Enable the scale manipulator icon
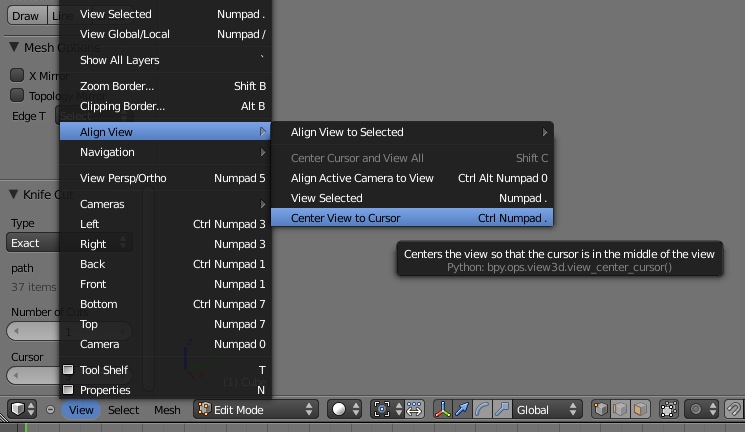This screenshot has height=432, width=745. point(502,409)
